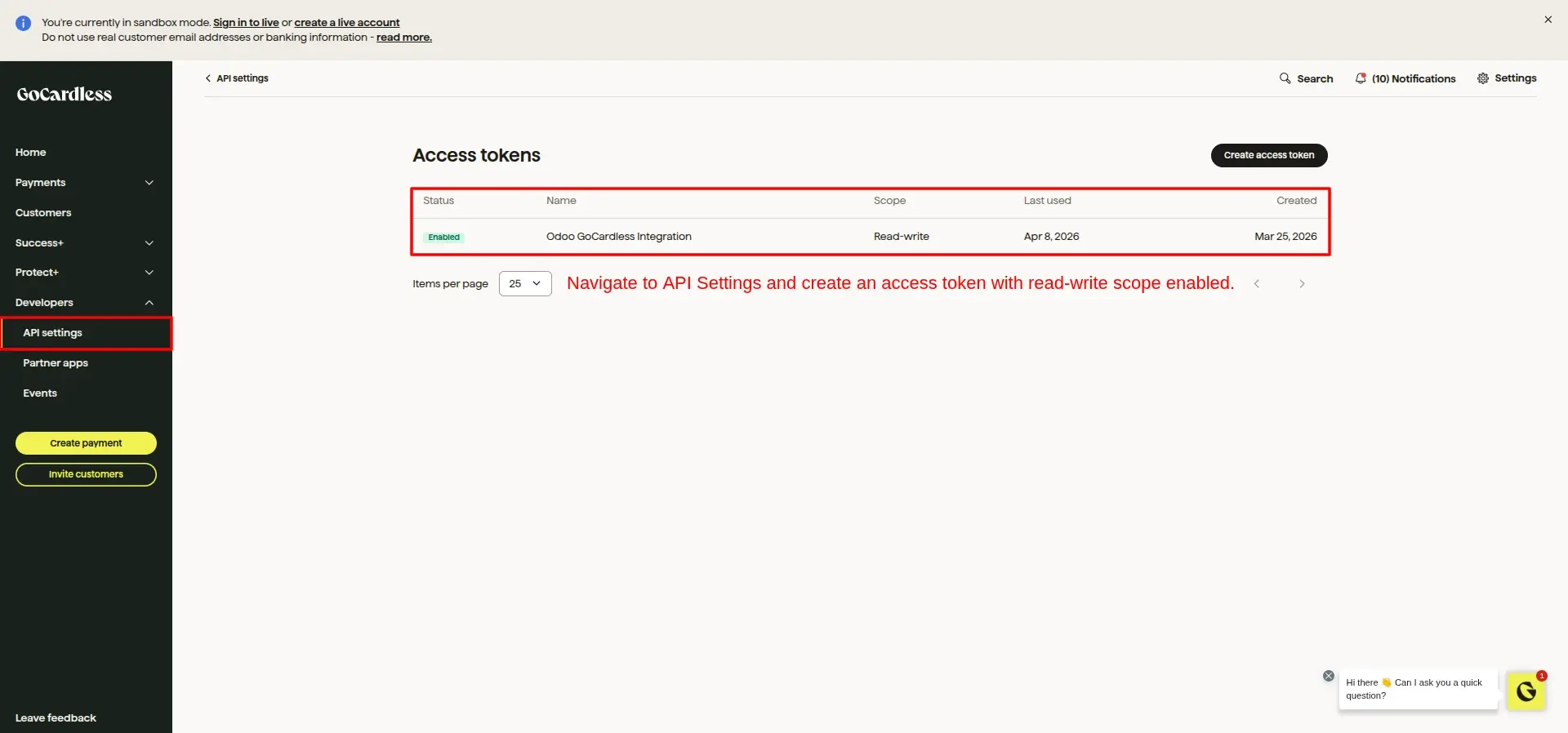Click the Name column header
Screen dimensions: 1568x733
561,201
